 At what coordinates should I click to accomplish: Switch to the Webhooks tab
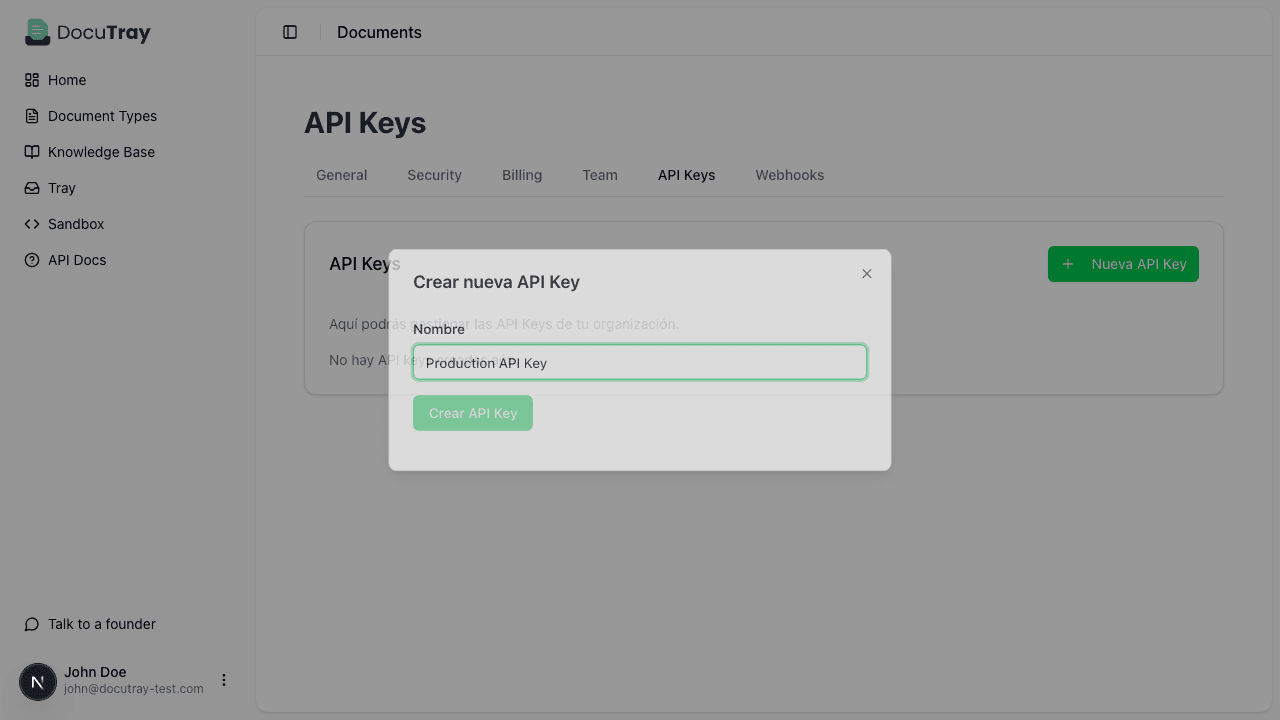pos(789,174)
